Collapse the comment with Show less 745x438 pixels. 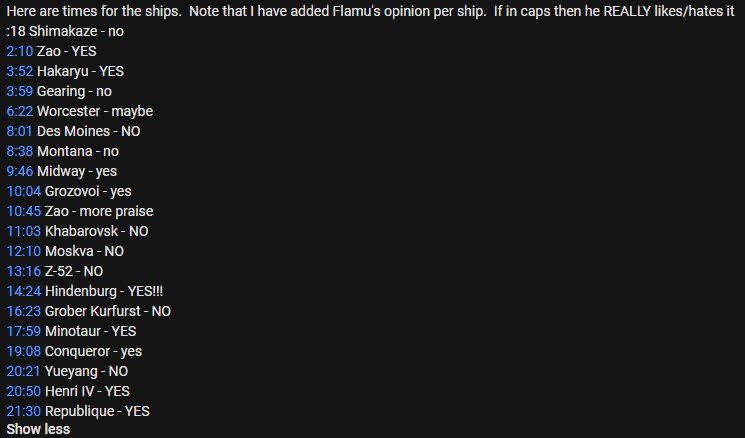point(38,429)
